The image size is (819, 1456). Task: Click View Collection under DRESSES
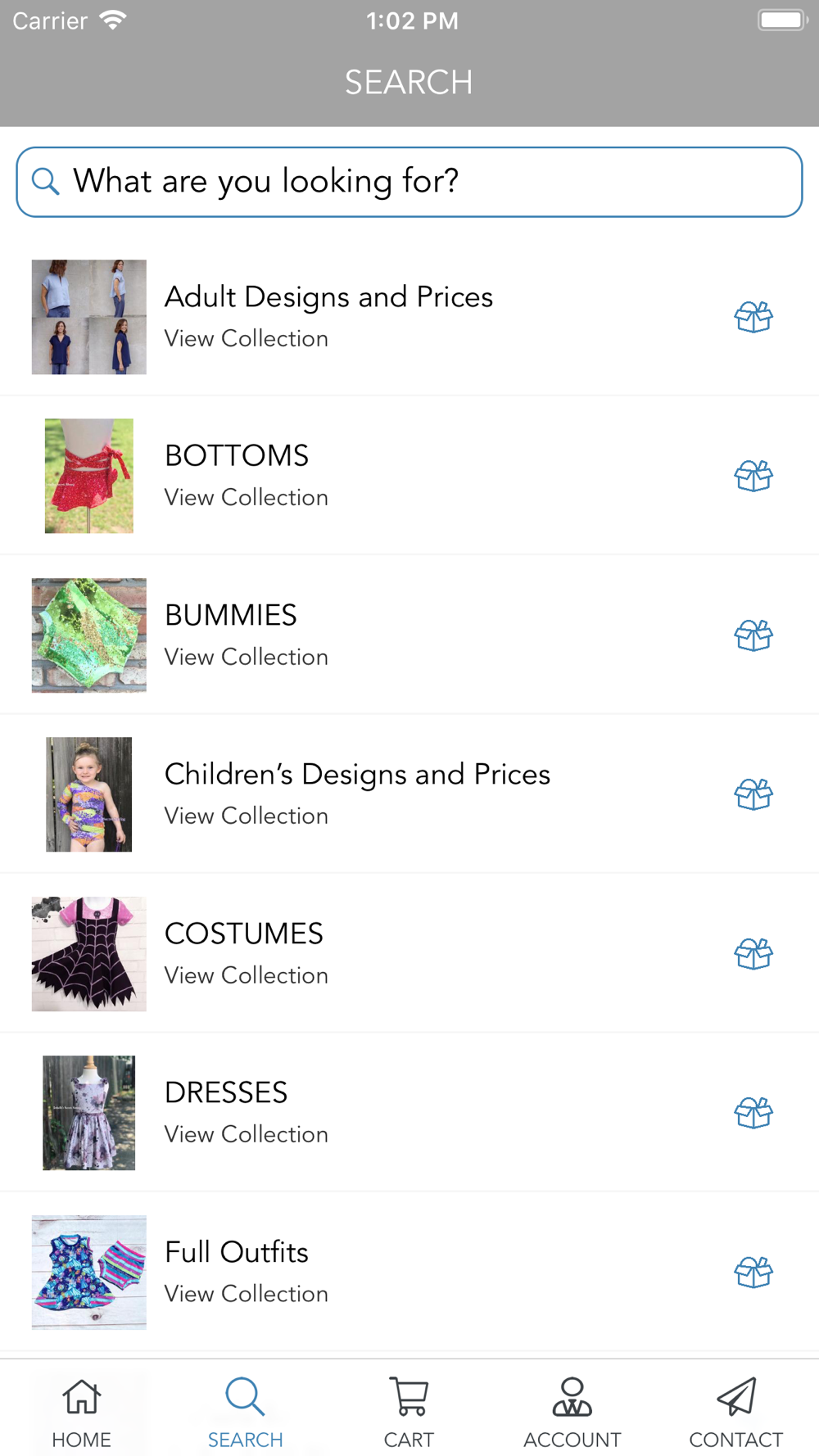pos(247,1134)
